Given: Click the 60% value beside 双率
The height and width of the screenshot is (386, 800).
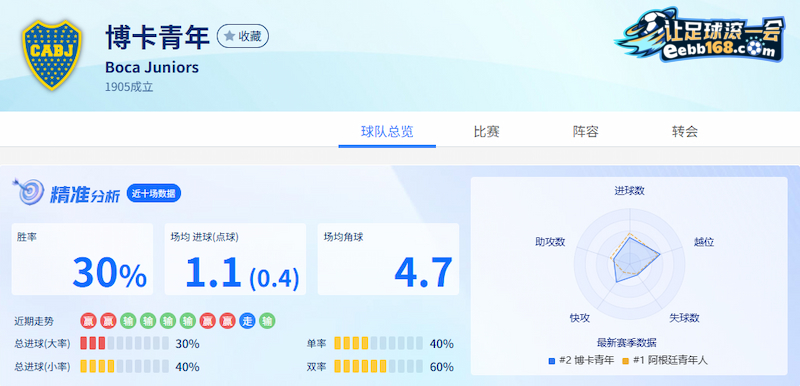Looking at the screenshot, I should [x=442, y=367].
